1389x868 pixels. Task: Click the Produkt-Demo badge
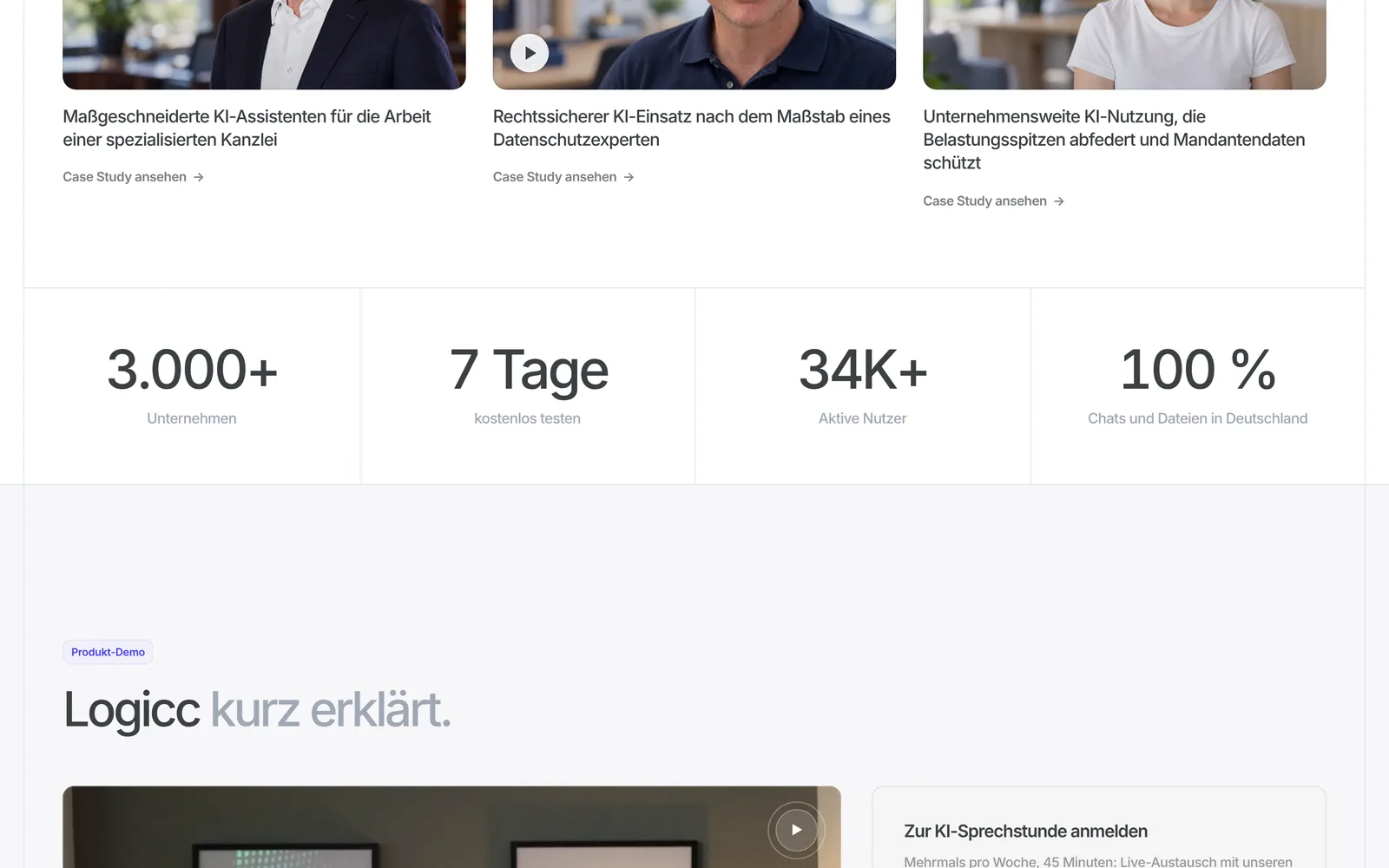108,652
